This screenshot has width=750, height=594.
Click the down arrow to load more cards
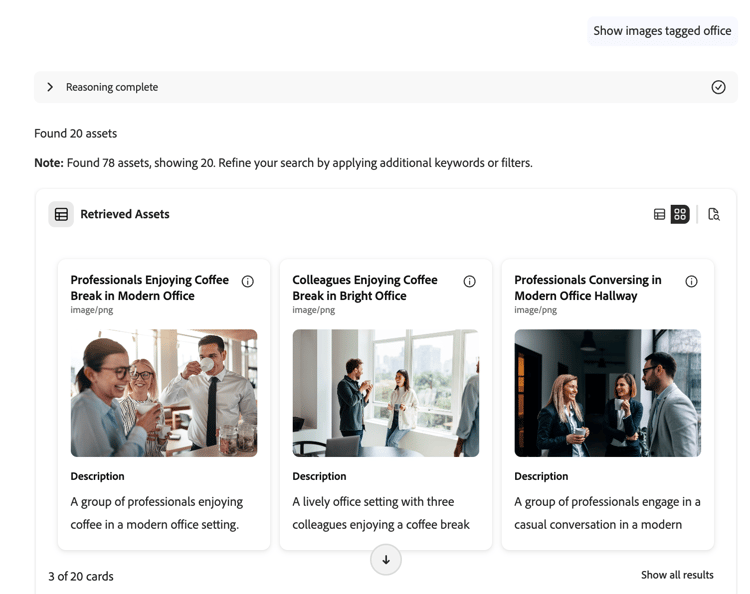point(386,560)
